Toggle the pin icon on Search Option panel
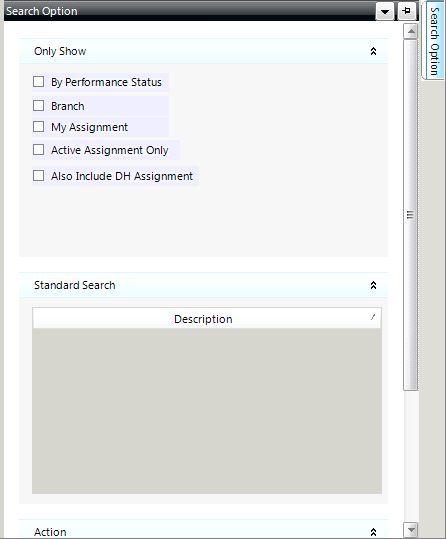 (x=406, y=11)
